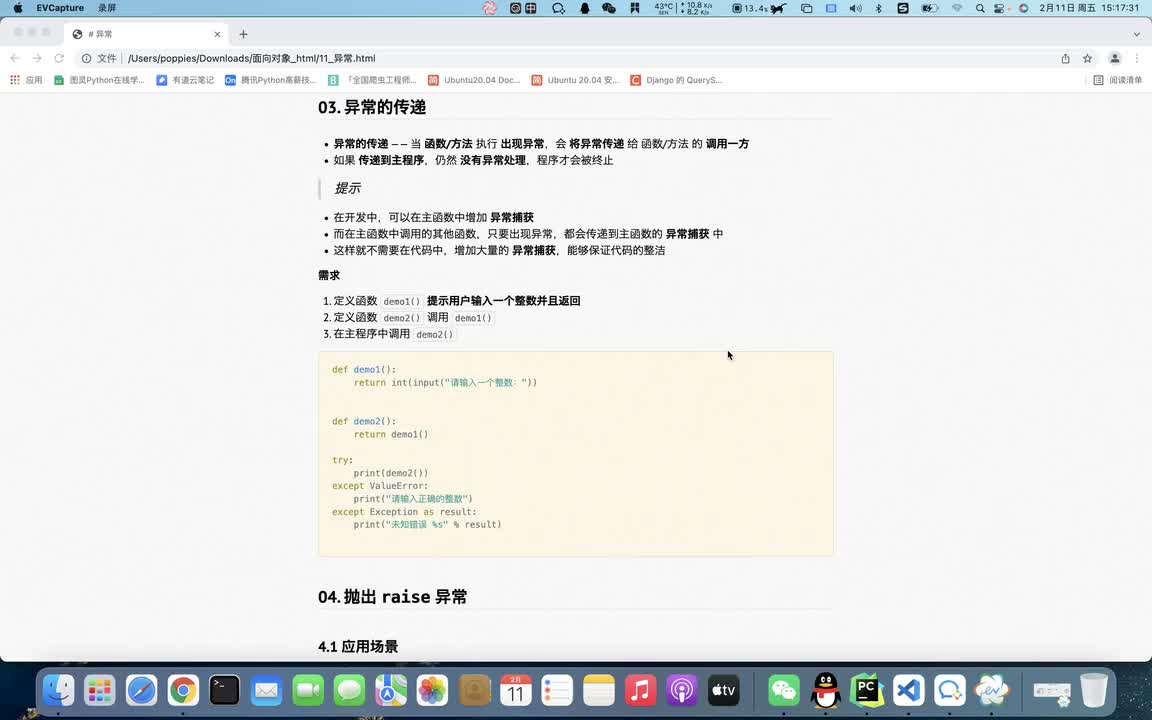Viewport: 1152px width, 720px height.
Task: Open the 有道云笔记 bookmark
Action: (185, 80)
